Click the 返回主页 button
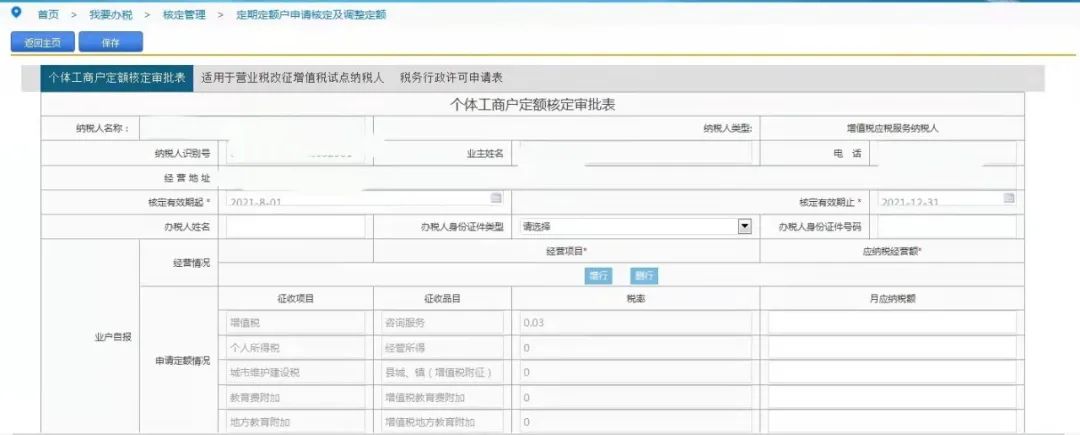1080x435 pixels. coord(43,42)
